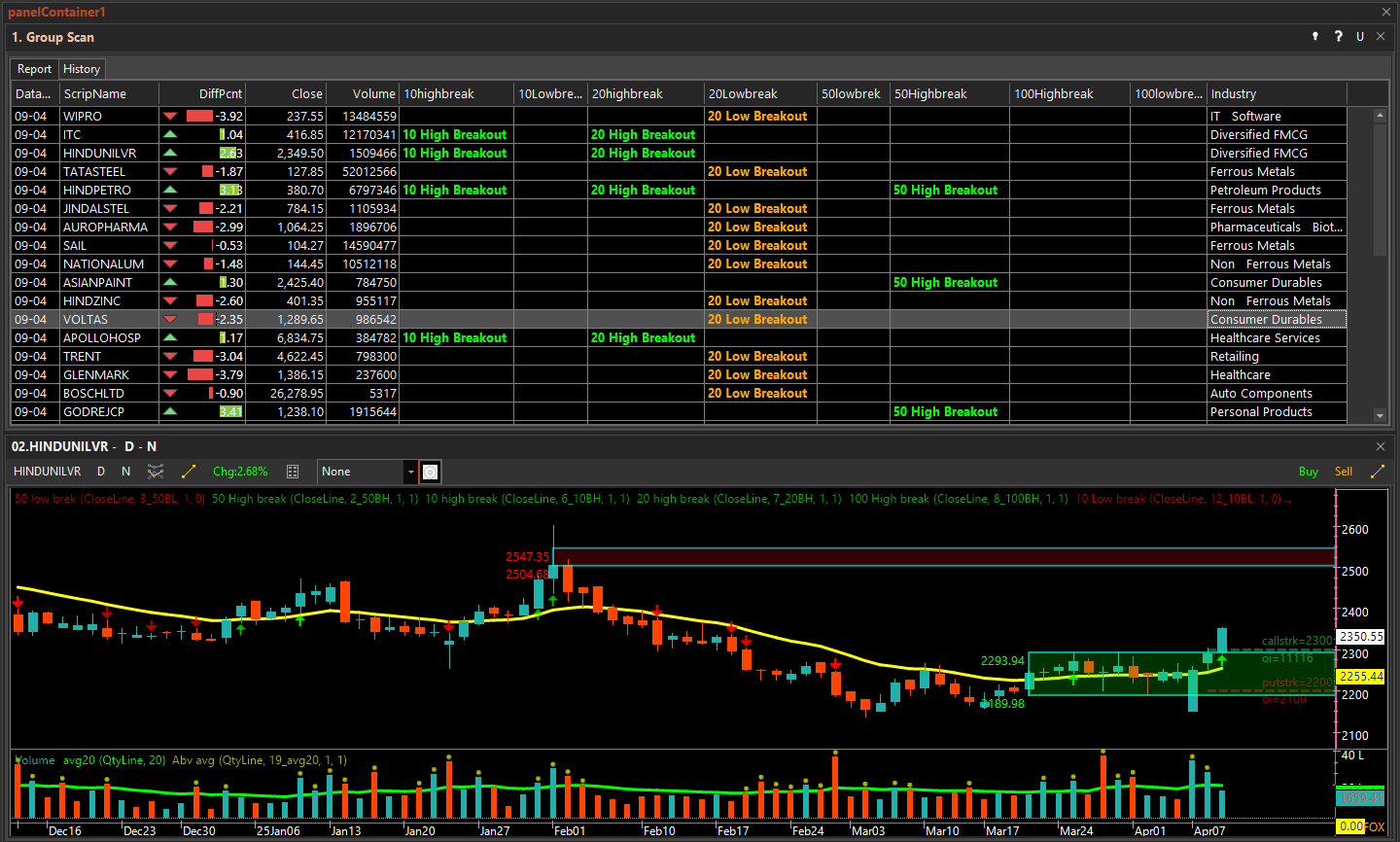This screenshot has width=1400, height=842.
Task: Sort by clicking the Volume column header
Action: click(374, 93)
